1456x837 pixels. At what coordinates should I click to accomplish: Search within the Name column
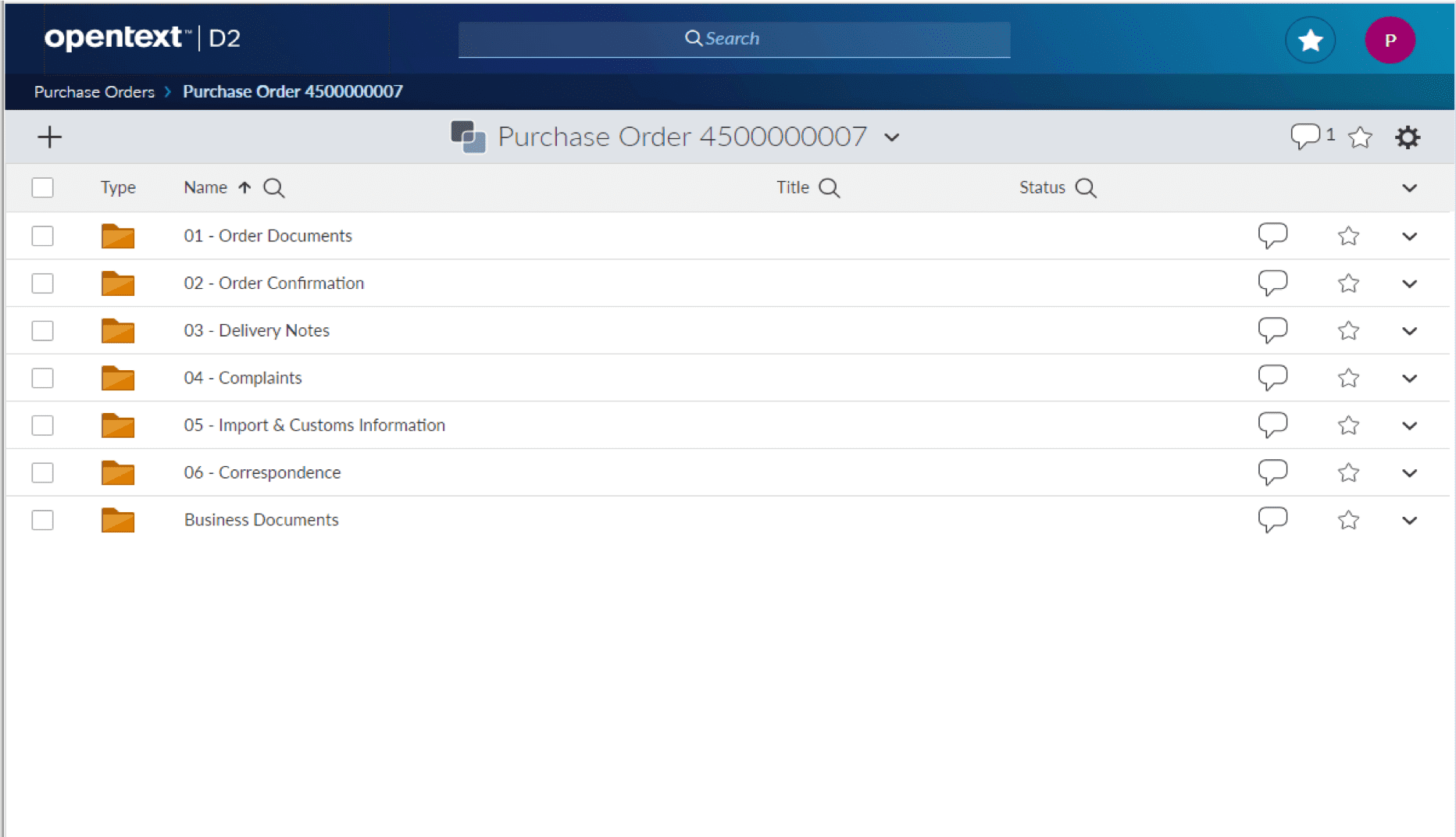click(x=273, y=187)
